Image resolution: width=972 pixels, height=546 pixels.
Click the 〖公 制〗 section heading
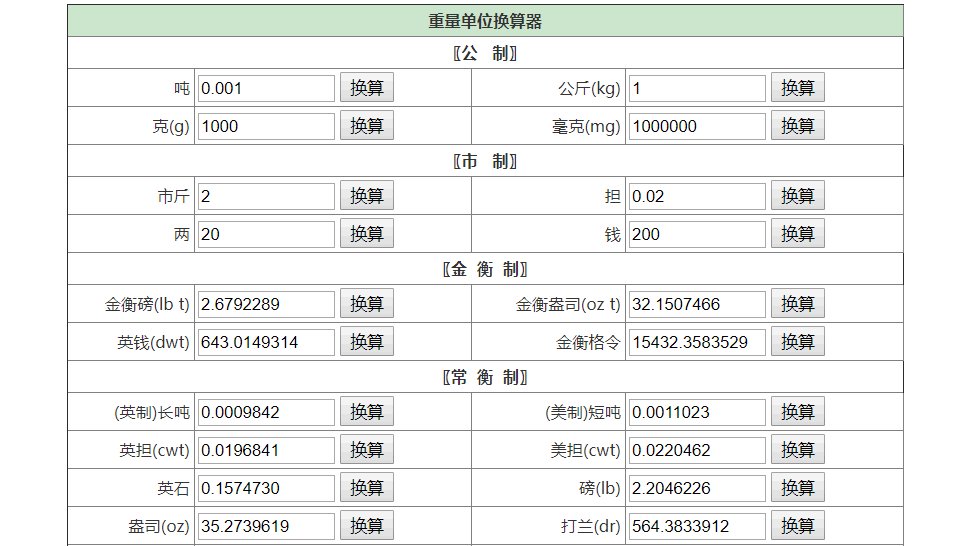(485, 53)
